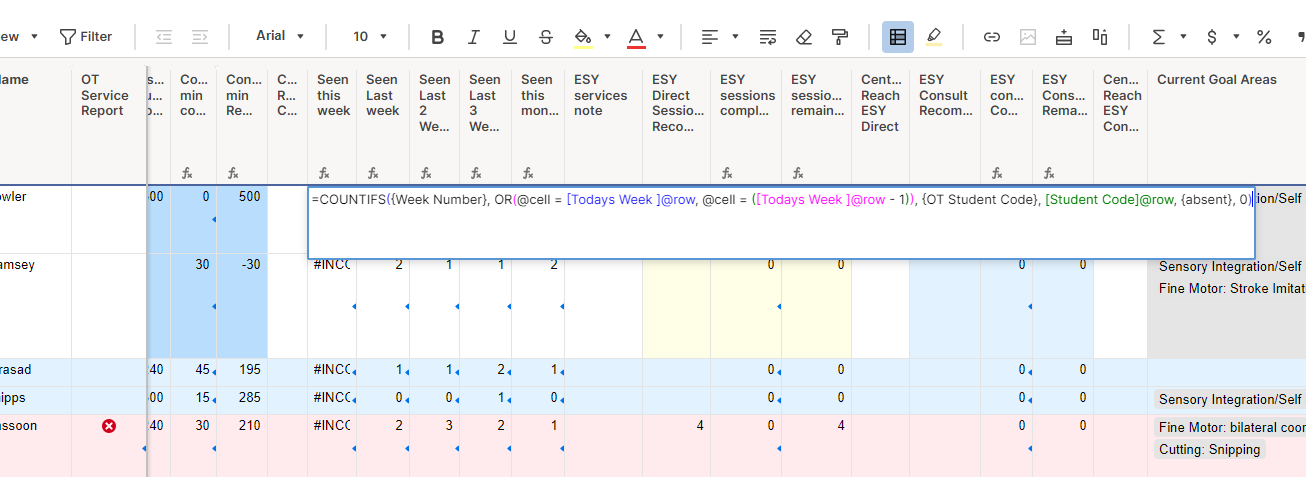Click the insert image icon

1028,37
